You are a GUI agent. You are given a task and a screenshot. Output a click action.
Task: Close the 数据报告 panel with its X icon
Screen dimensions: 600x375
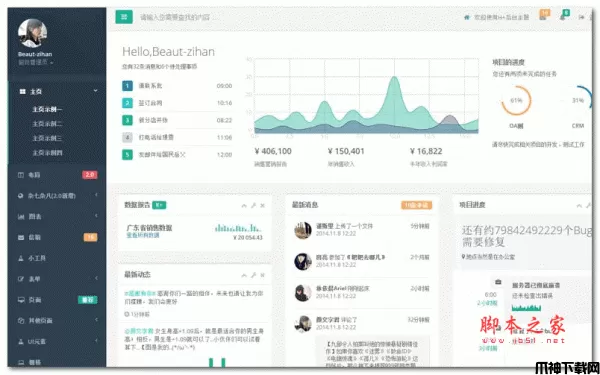pyautogui.click(x=262, y=205)
